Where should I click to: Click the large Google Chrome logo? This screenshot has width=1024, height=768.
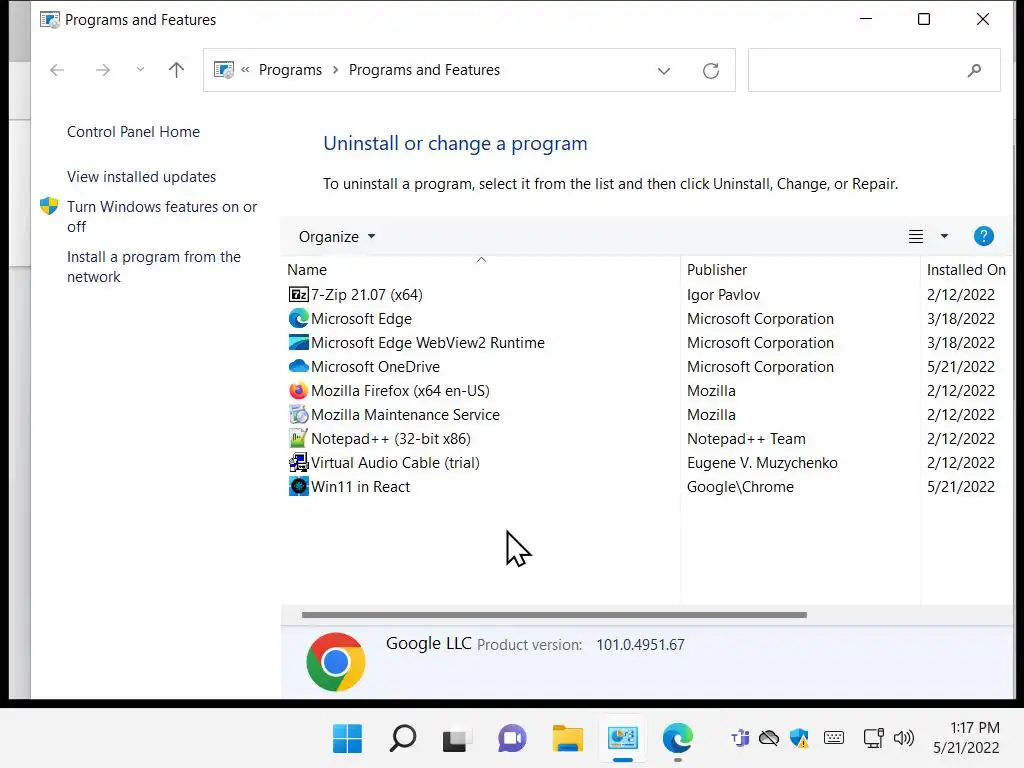pyautogui.click(x=336, y=662)
